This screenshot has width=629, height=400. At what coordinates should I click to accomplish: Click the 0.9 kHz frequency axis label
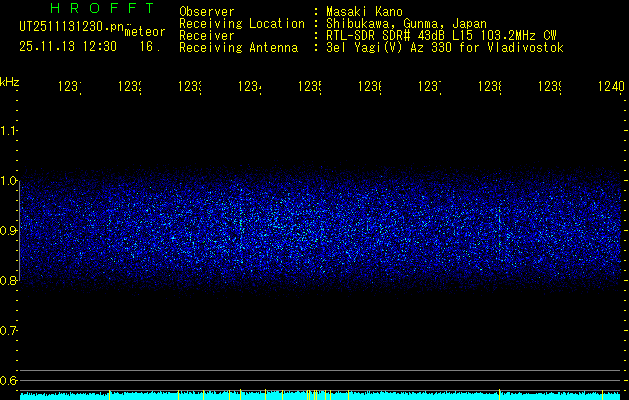[x=9, y=230]
